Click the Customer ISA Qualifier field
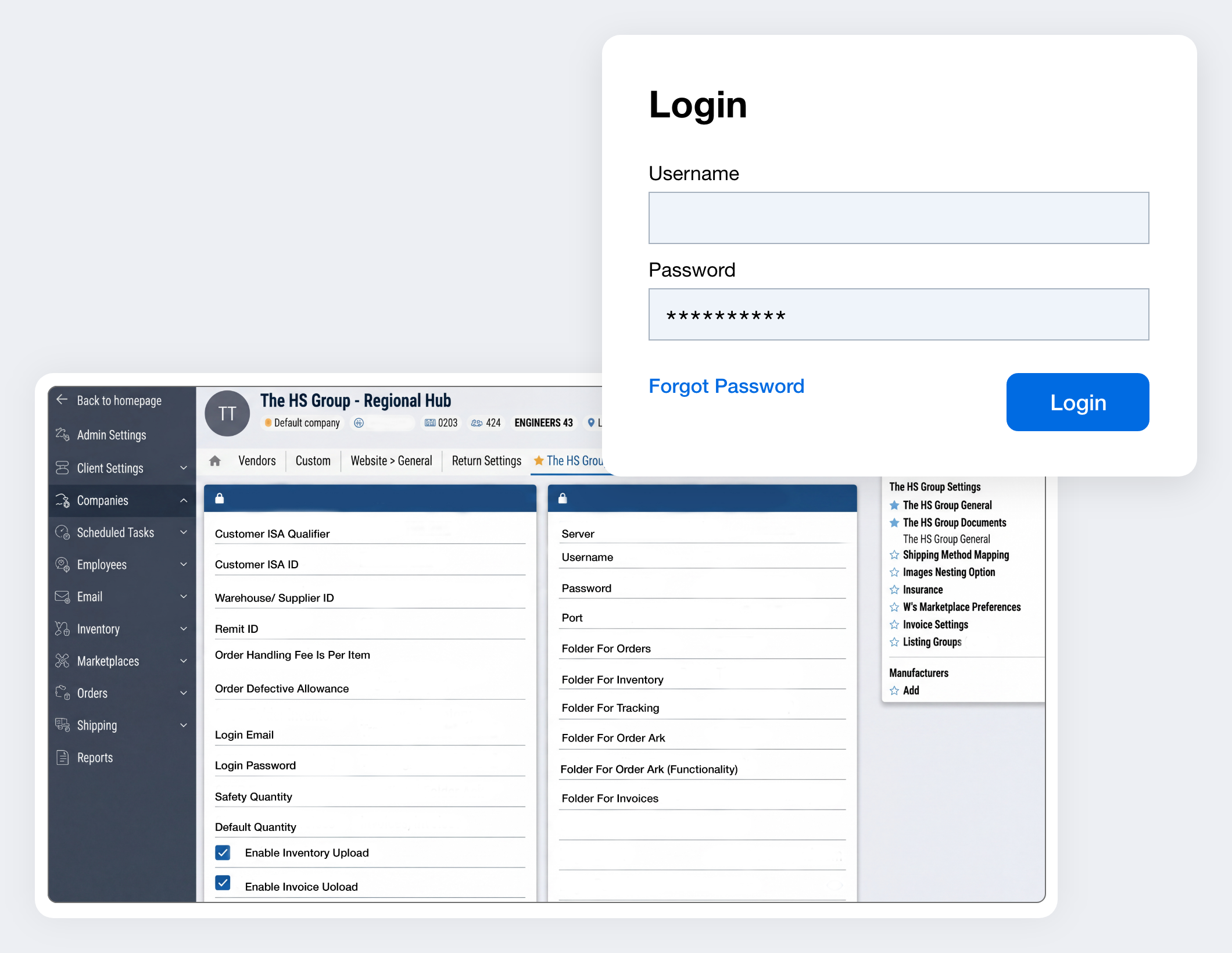The width and height of the screenshot is (1232, 953). tap(370, 534)
